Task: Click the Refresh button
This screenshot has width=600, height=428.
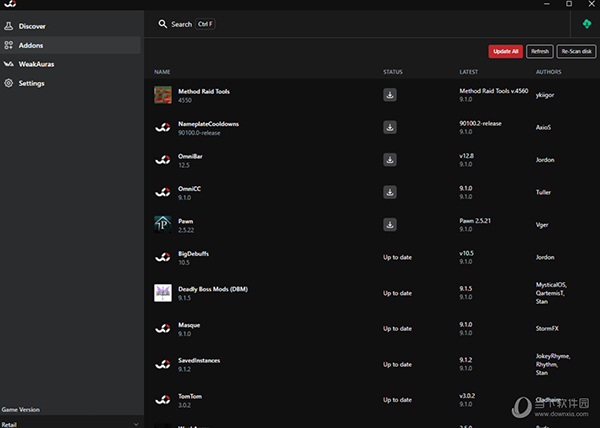Action: [x=540, y=51]
